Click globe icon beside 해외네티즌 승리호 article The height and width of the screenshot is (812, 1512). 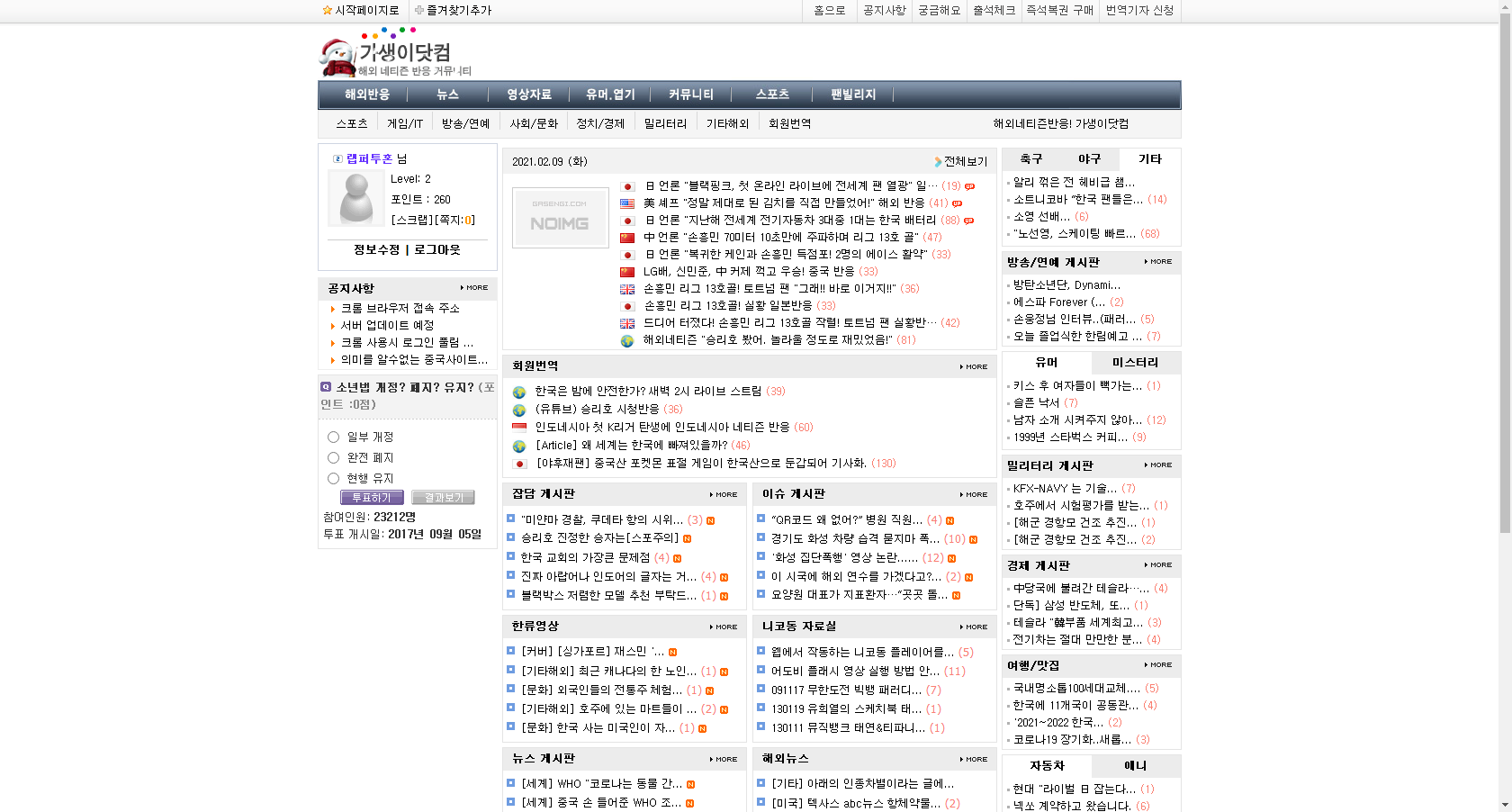coord(627,340)
